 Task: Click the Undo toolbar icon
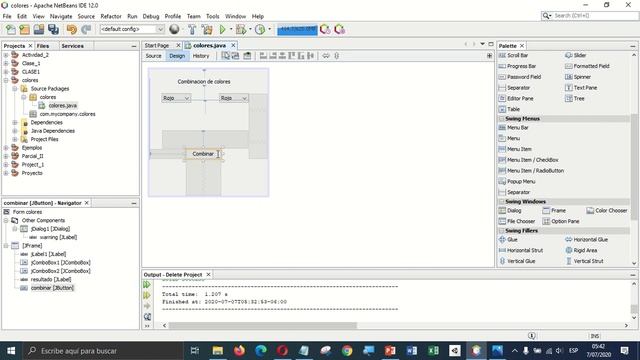click(72, 29)
